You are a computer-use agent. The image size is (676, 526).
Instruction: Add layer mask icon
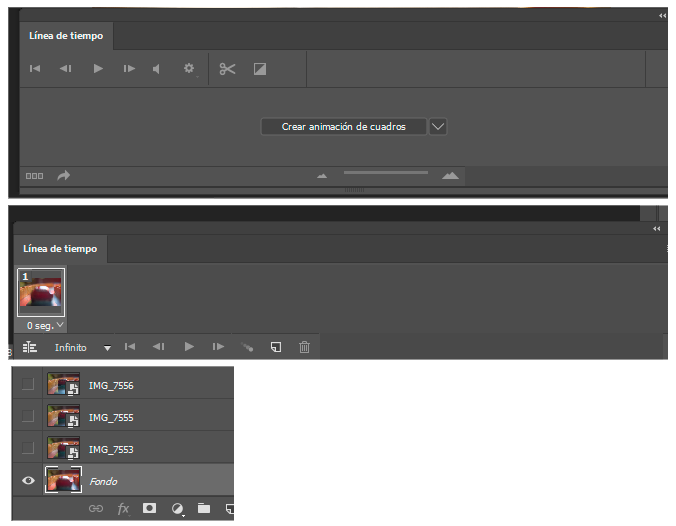pos(149,508)
